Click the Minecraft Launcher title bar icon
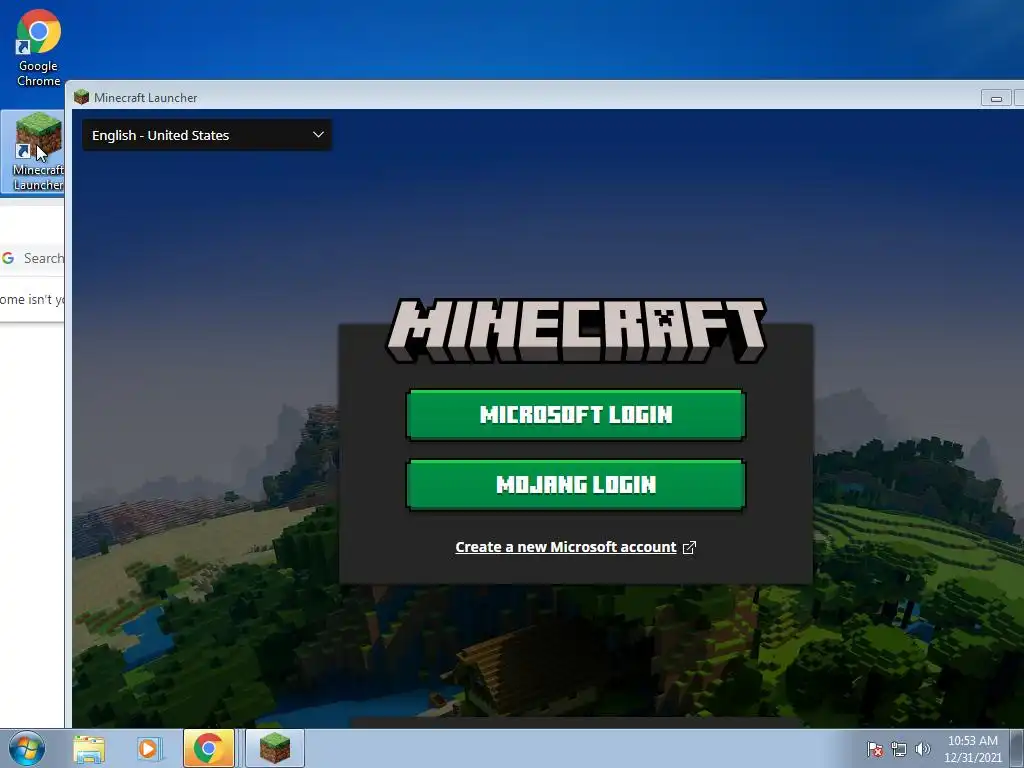Image resolution: width=1024 pixels, height=768 pixels. (81, 97)
